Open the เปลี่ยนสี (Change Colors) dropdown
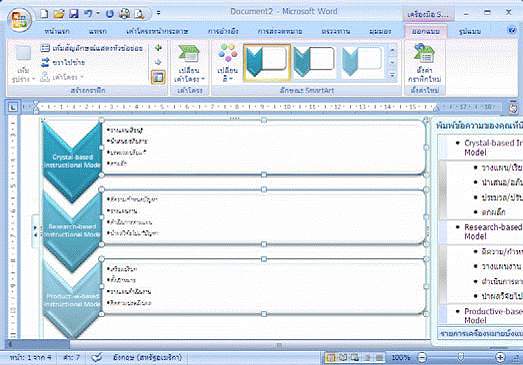Screen dimensions: 523x365 coord(227,63)
